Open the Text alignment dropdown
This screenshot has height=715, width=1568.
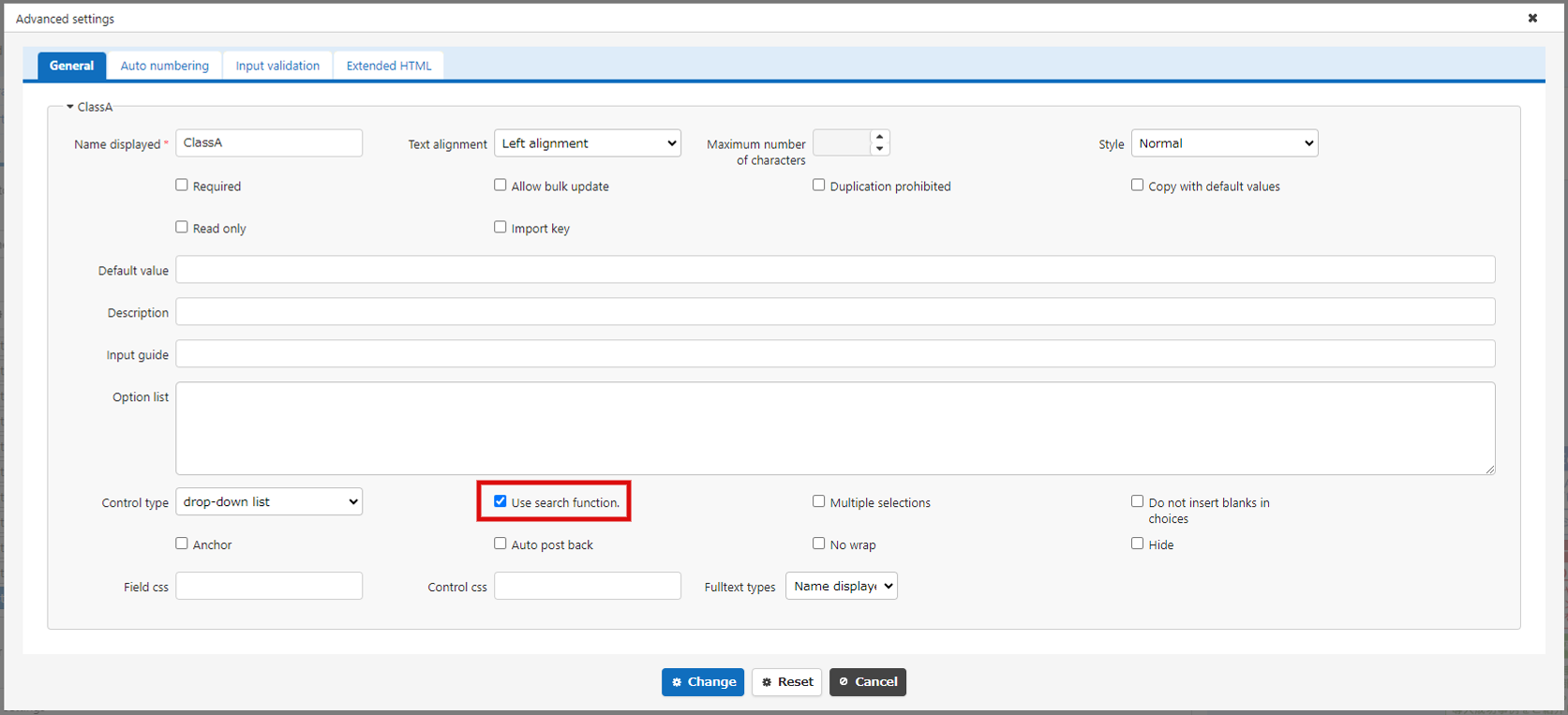point(588,143)
